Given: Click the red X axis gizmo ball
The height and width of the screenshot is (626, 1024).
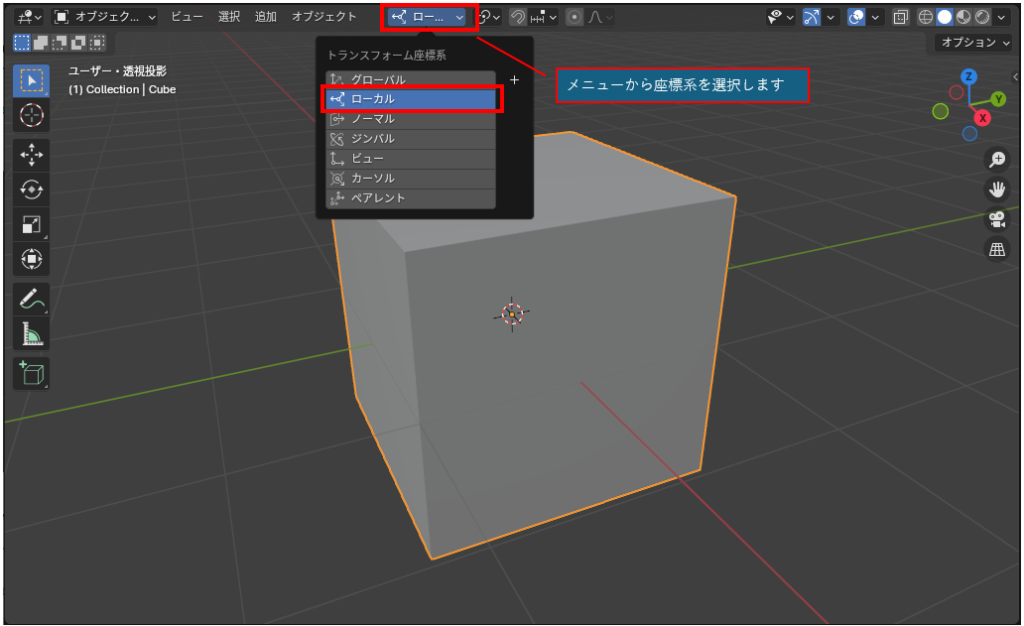Looking at the screenshot, I should (983, 118).
